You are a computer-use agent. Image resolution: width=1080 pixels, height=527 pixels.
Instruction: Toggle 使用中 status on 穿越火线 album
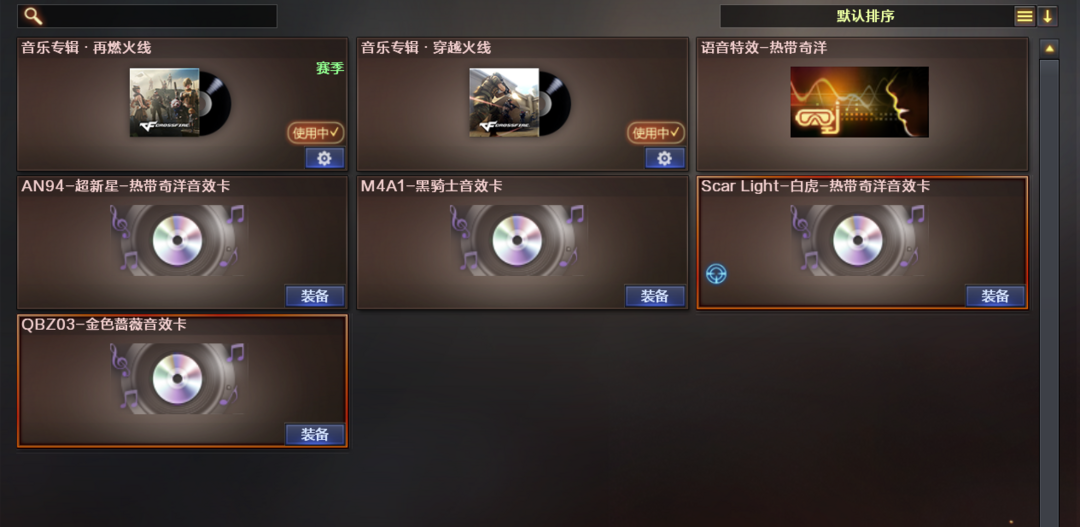click(656, 133)
